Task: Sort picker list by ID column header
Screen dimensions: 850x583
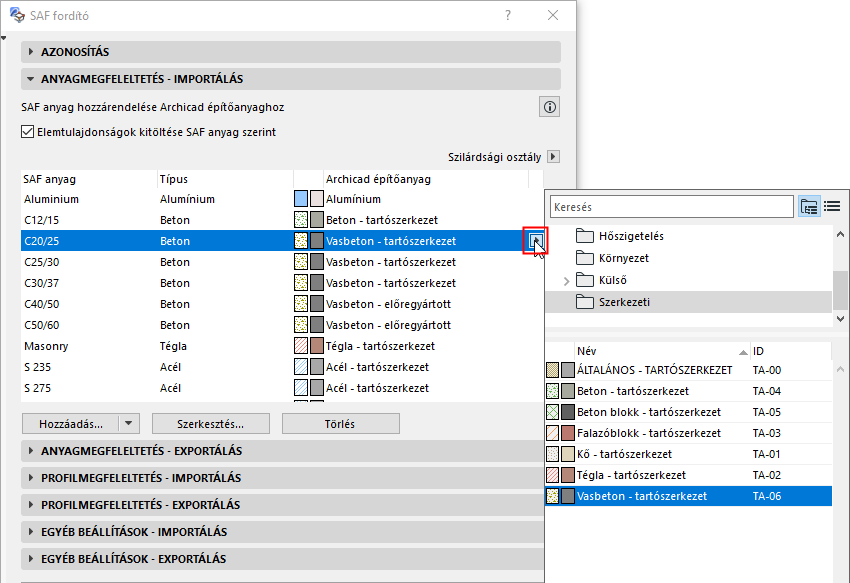Action: [x=790, y=351]
